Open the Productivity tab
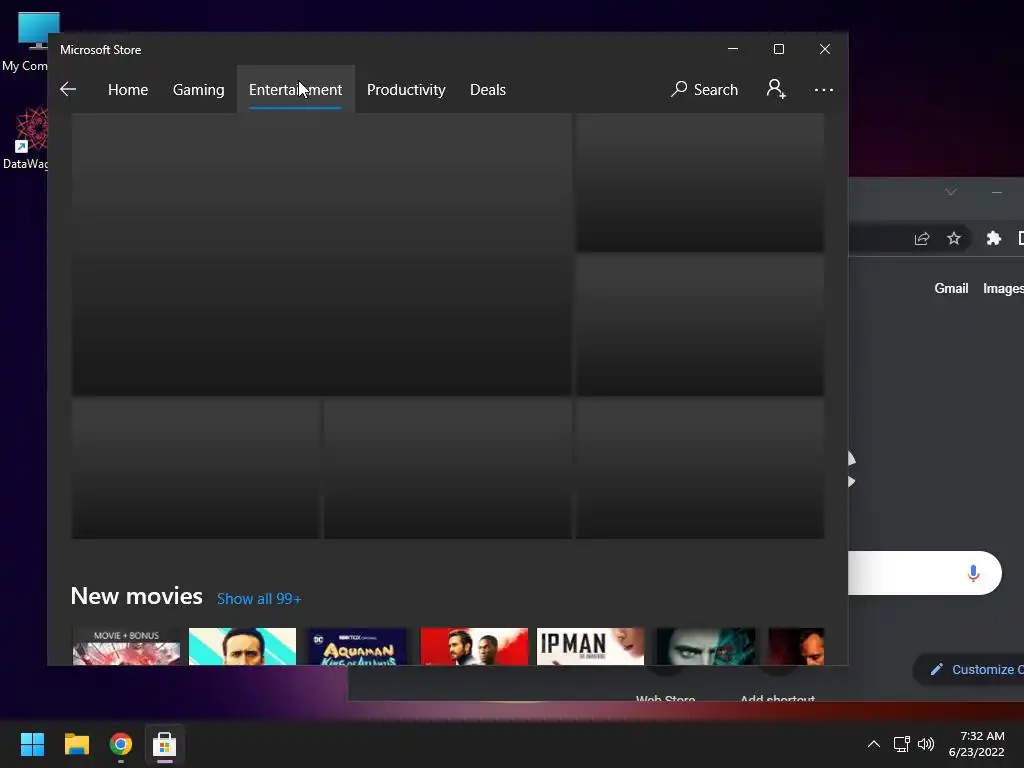Viewport: 1024px width, 768px height. (x=406, y=89)
